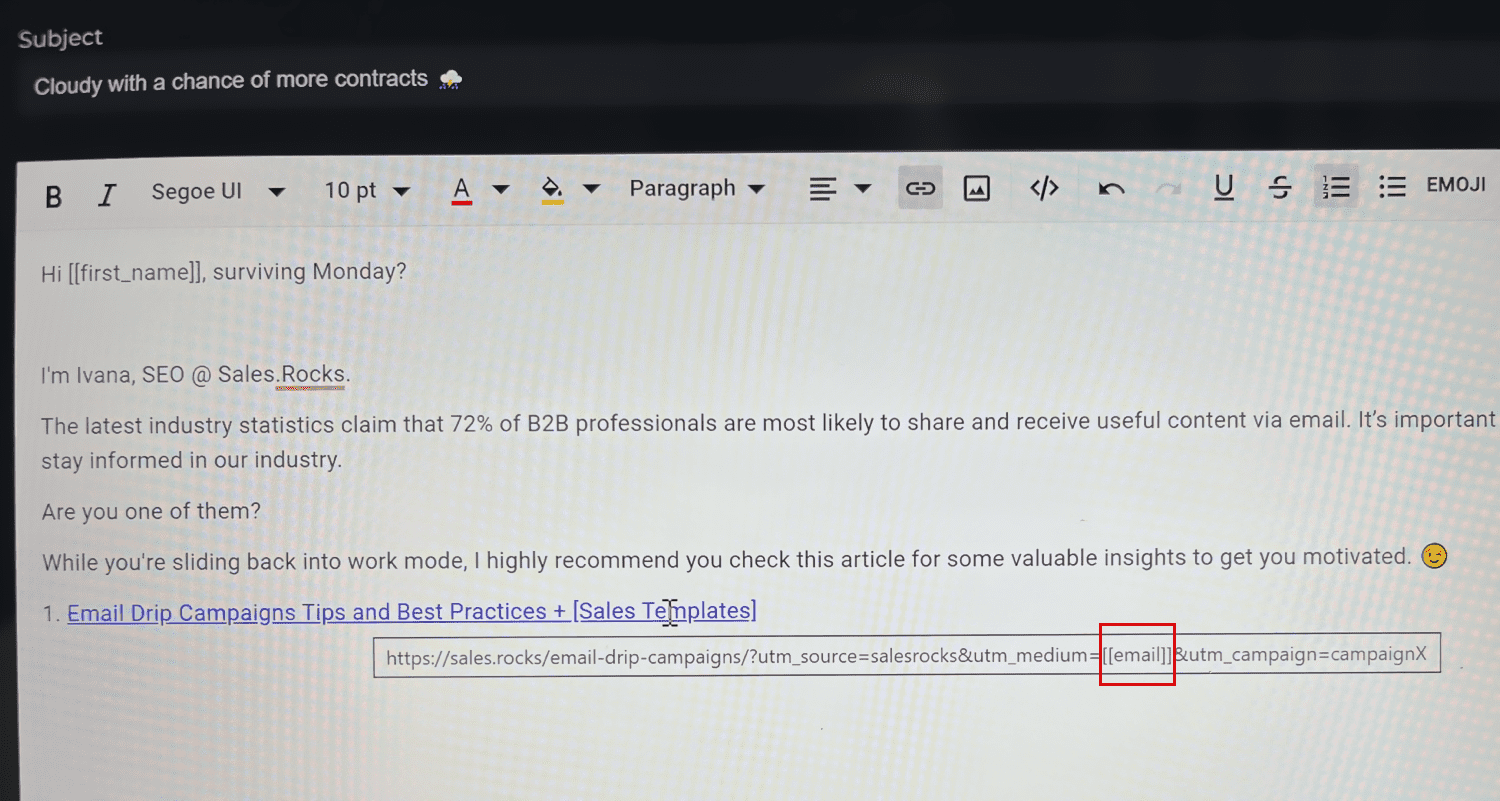Toggle the numbered list
This screenshot has width=1500, height=801.
click(x=1336, y=187)
